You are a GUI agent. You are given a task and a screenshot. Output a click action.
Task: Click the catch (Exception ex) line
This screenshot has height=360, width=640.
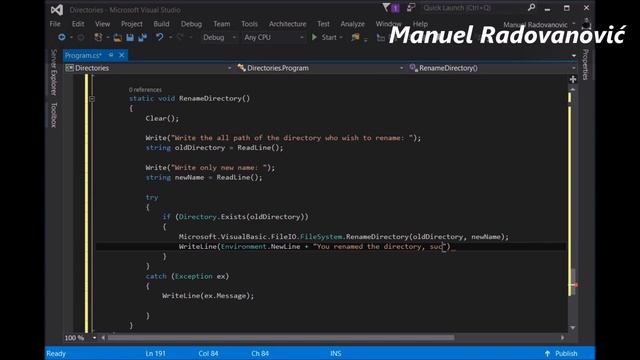187,276
